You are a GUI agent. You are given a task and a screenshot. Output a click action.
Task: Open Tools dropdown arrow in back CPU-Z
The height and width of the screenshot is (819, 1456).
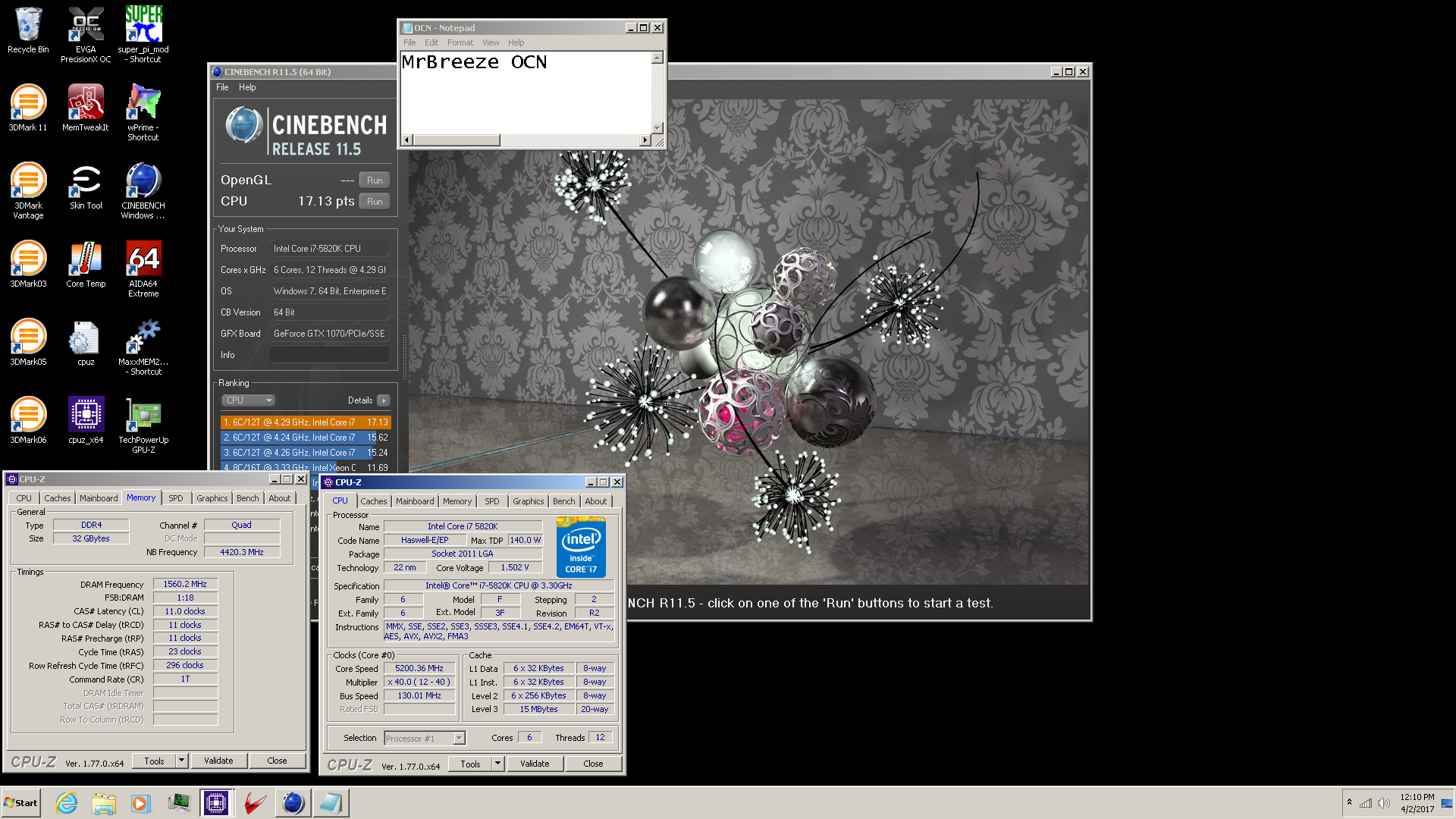[182, 761]
